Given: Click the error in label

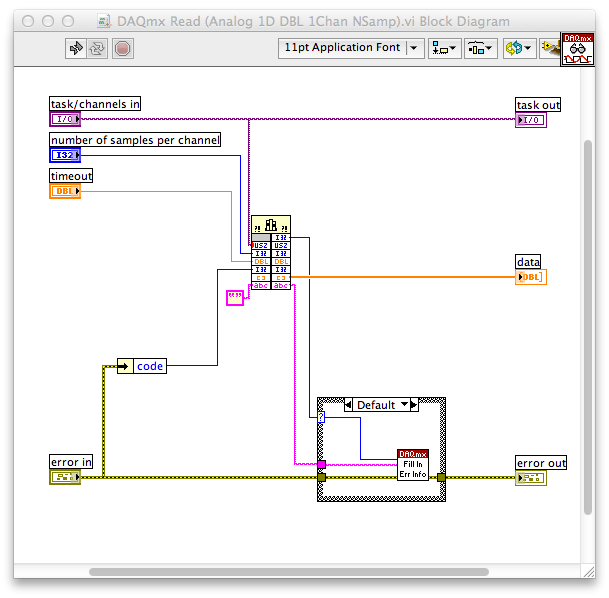Looking at the screenshot, I should (71, 462).
